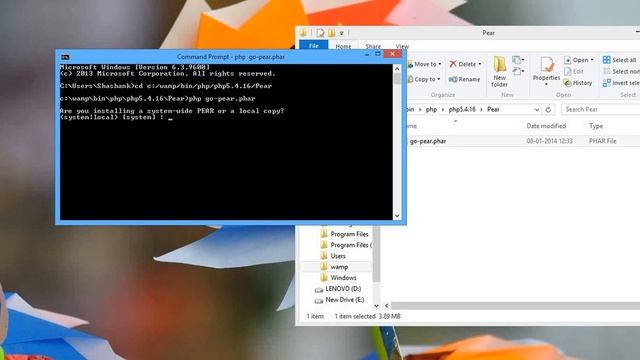Open the Command Prompt system menu icon

click(65, 57)
